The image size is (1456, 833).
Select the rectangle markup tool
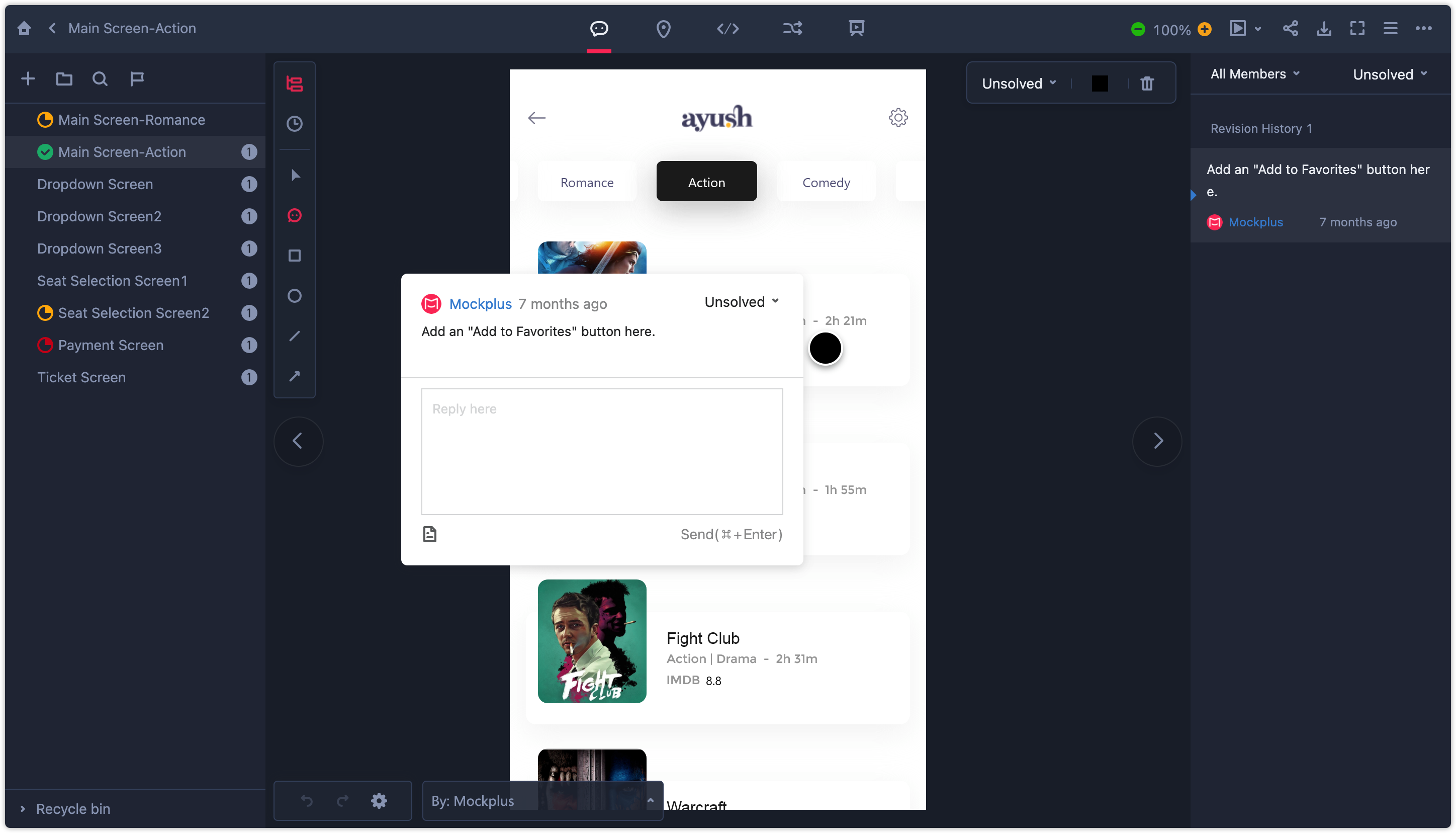pos(295,256)
